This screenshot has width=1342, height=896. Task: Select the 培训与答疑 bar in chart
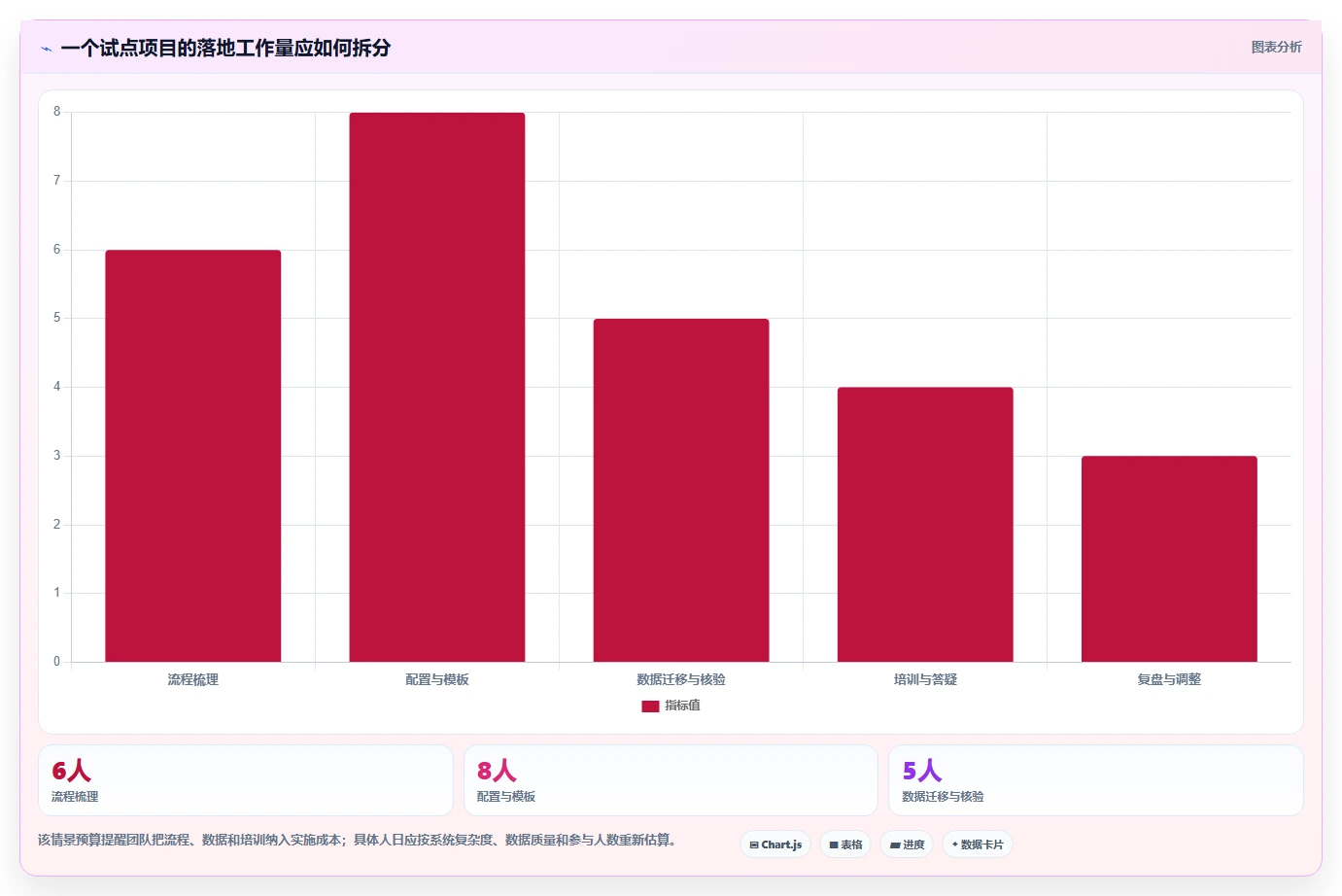(925, 525)
